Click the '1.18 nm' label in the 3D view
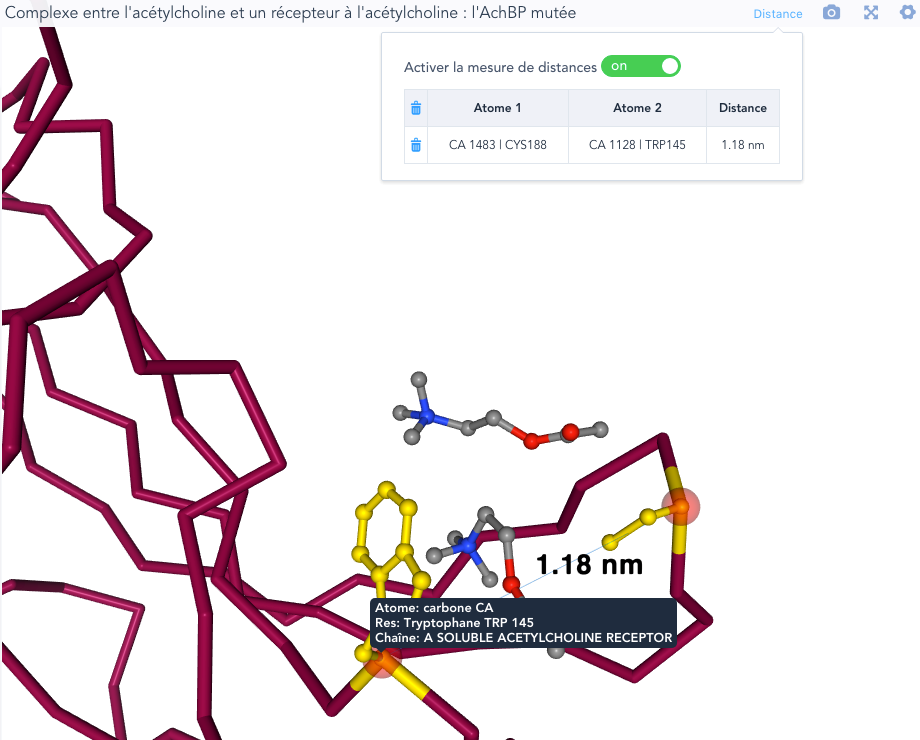This screenshot has width=920, height=740. (590, 565)
